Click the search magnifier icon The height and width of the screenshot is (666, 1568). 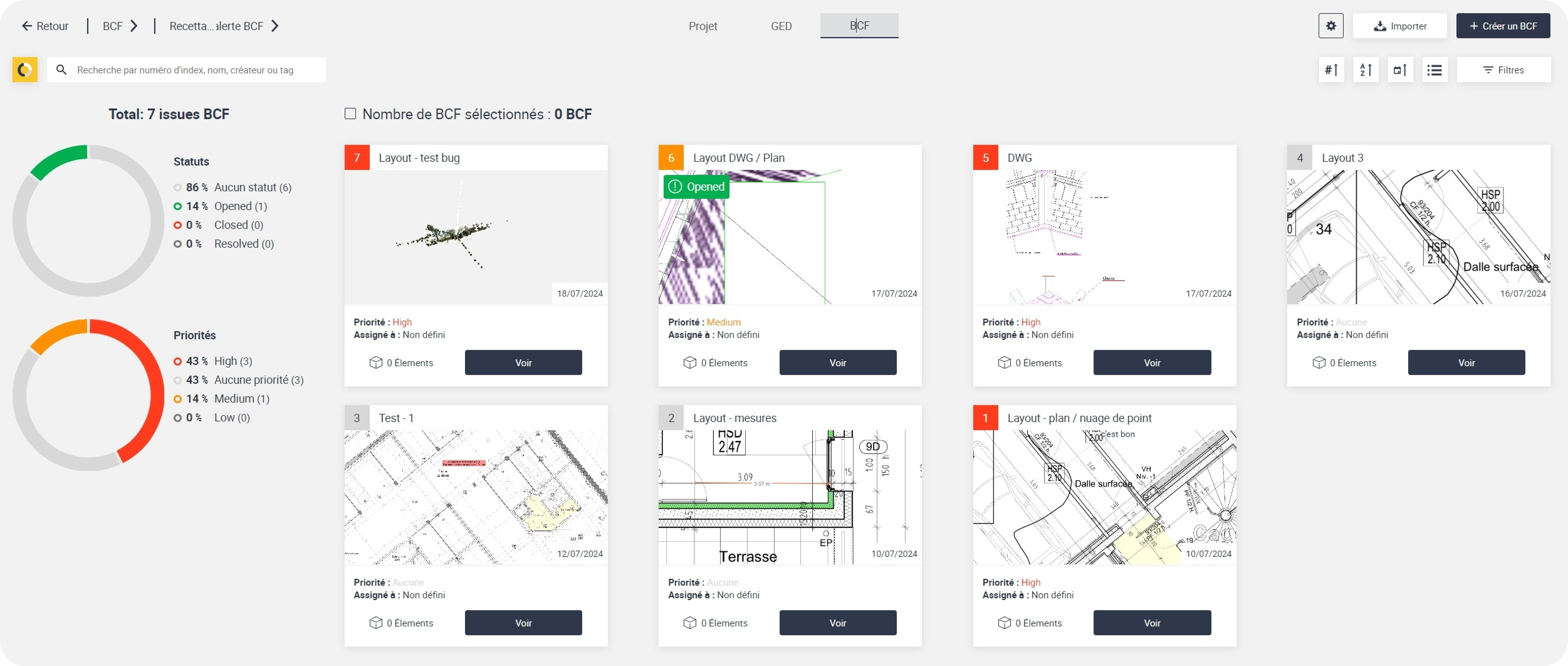click(x=61, y=70)
